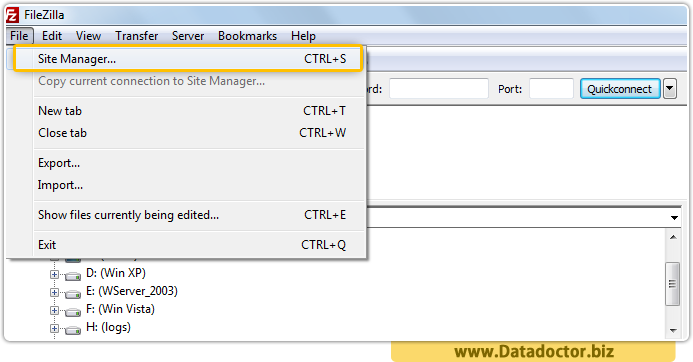This screenshot has width=693, height=362.
Task: Click the D: drive icon
Action: click(x=73, y=276)
